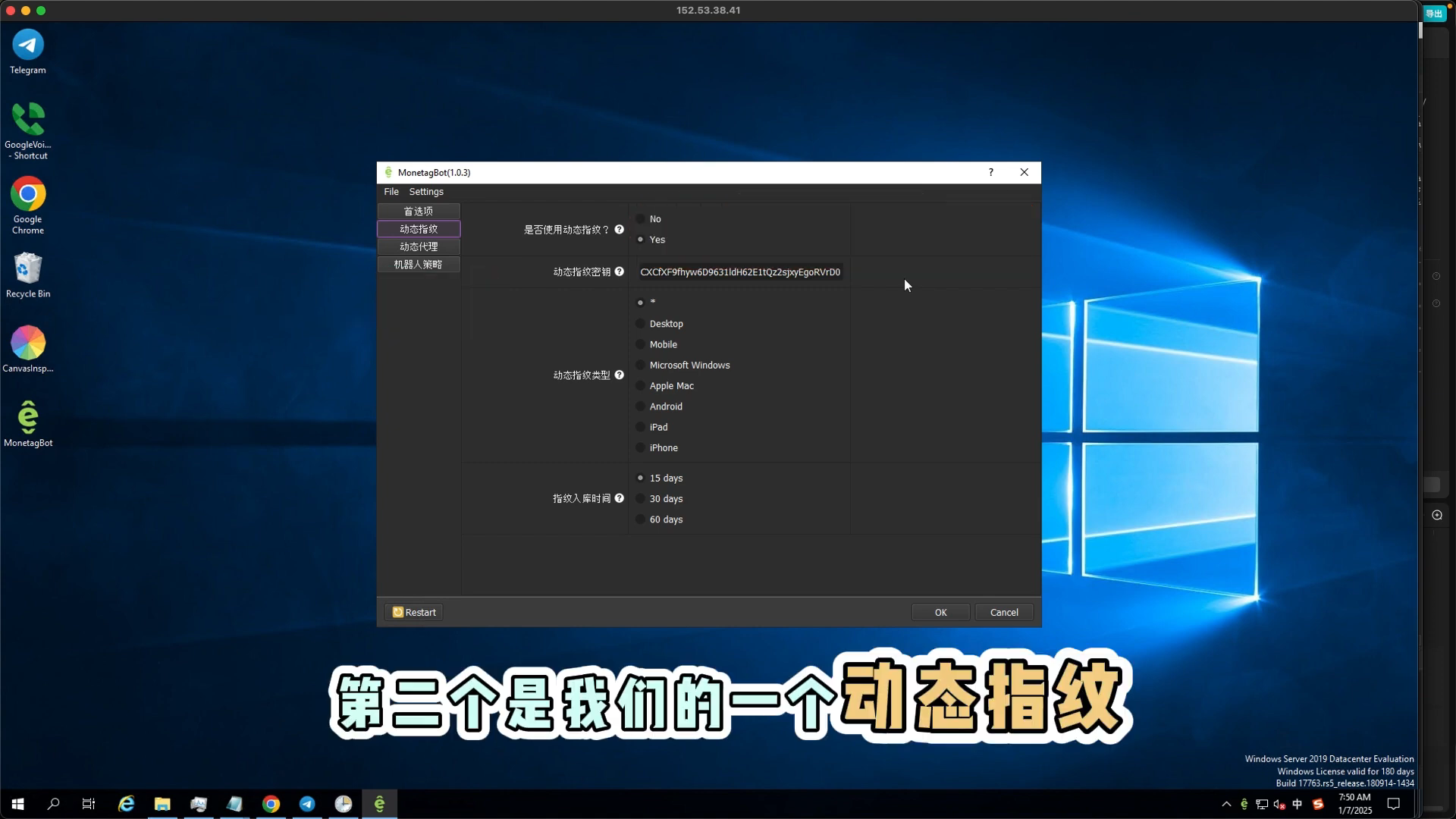Image resolution: width=1456 pixels, height=819 pixels.
Task: Show hidden system tray icons
Action: [x=1226, y=804]
